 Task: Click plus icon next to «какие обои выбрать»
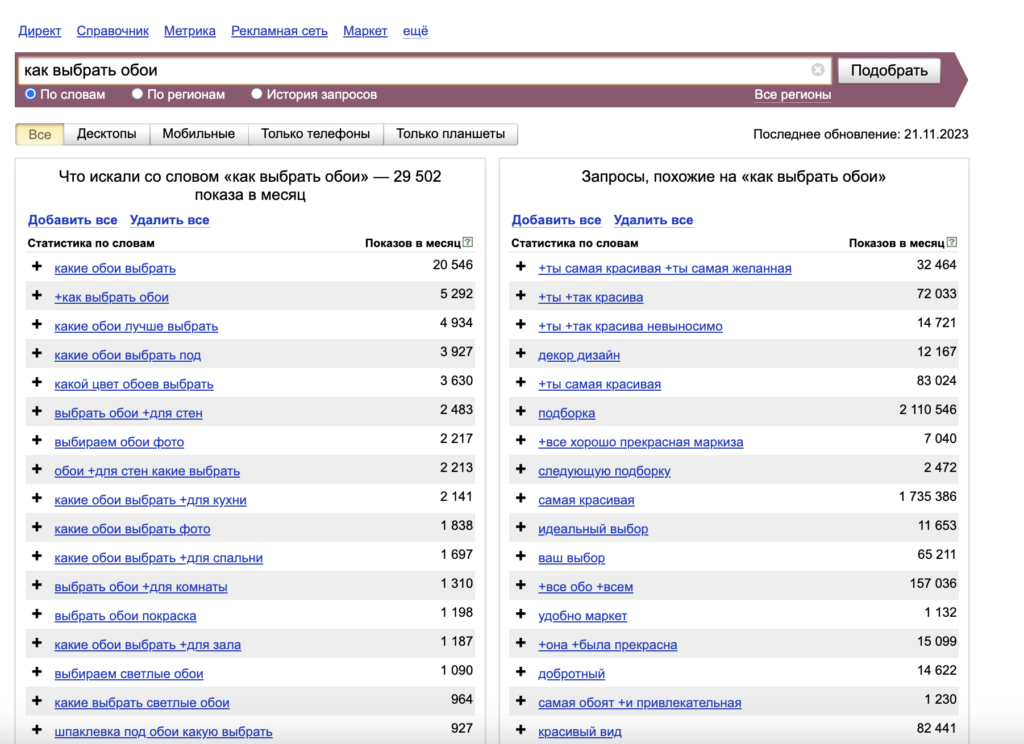[x=37, y=267]
